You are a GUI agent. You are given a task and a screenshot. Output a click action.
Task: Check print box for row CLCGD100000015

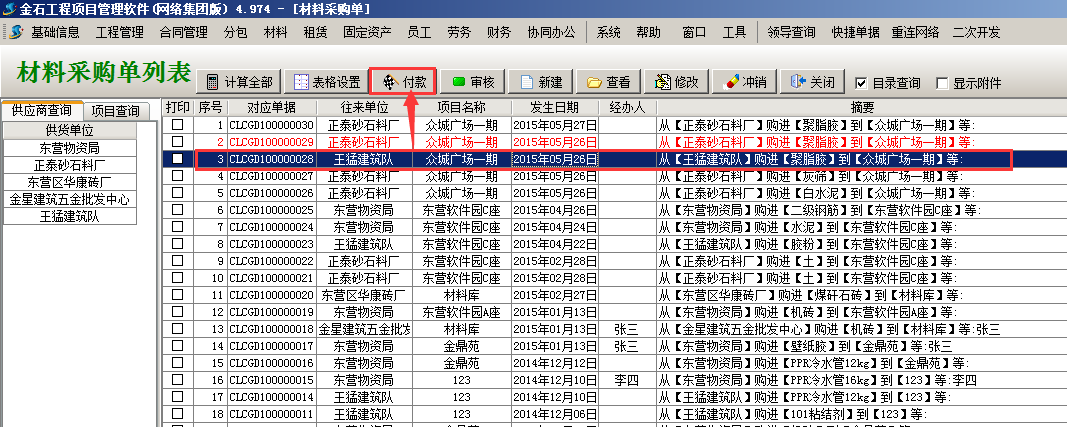tap(178, 379)
